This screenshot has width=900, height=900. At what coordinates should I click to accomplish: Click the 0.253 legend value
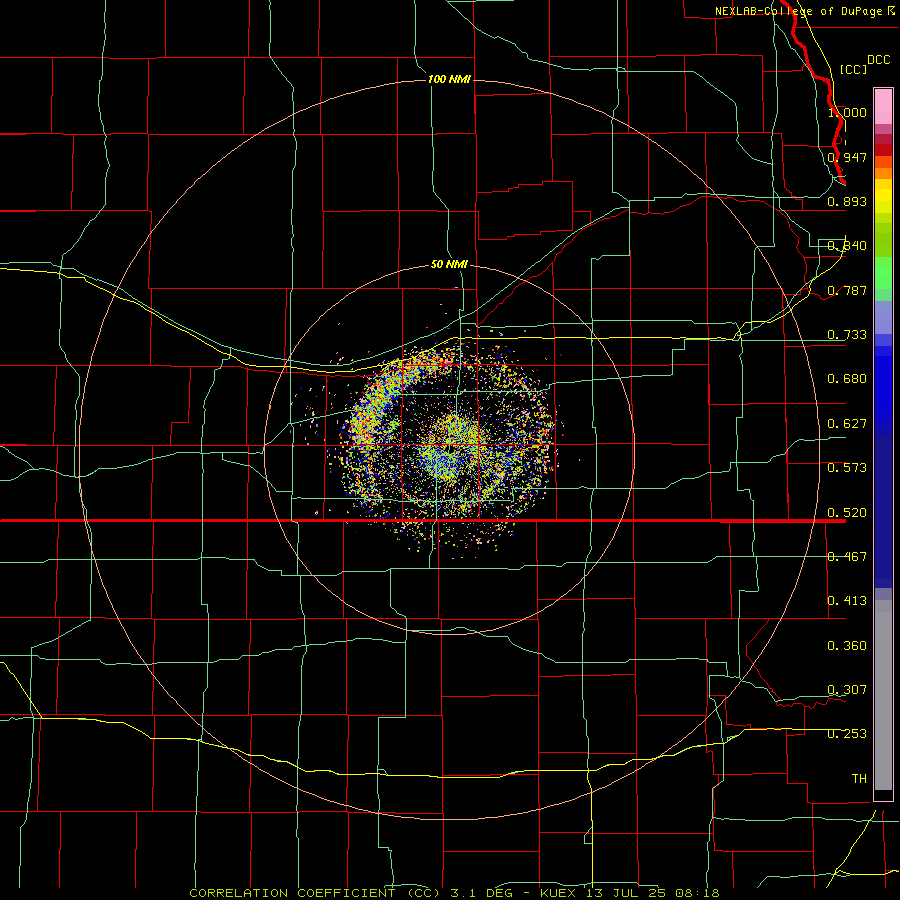point(847,734)
